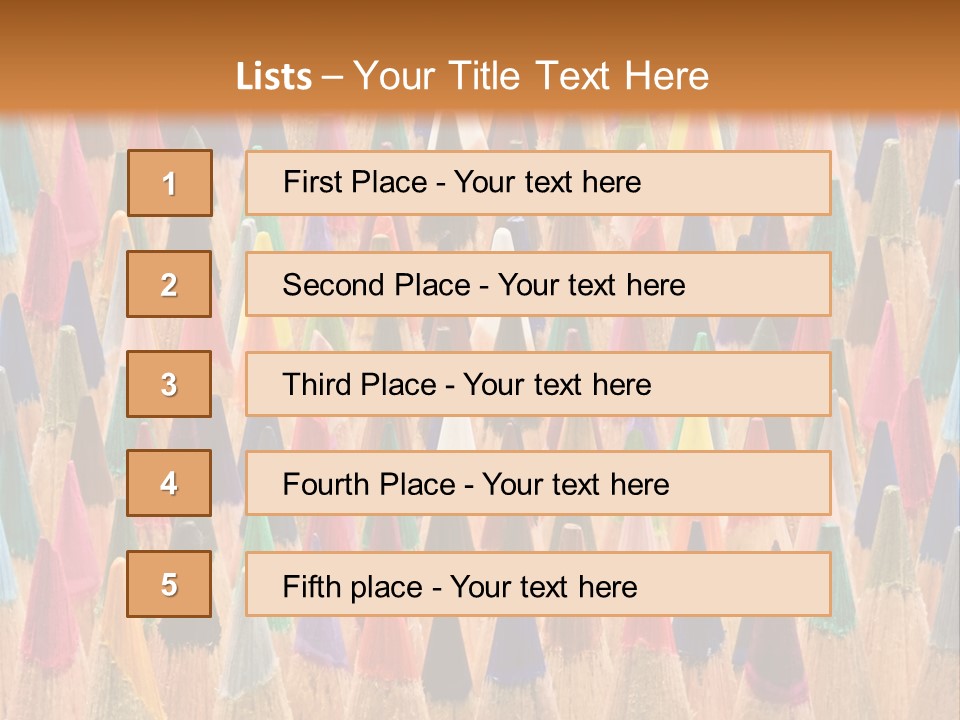Click the number 5 box

click(x=169, y=584)
